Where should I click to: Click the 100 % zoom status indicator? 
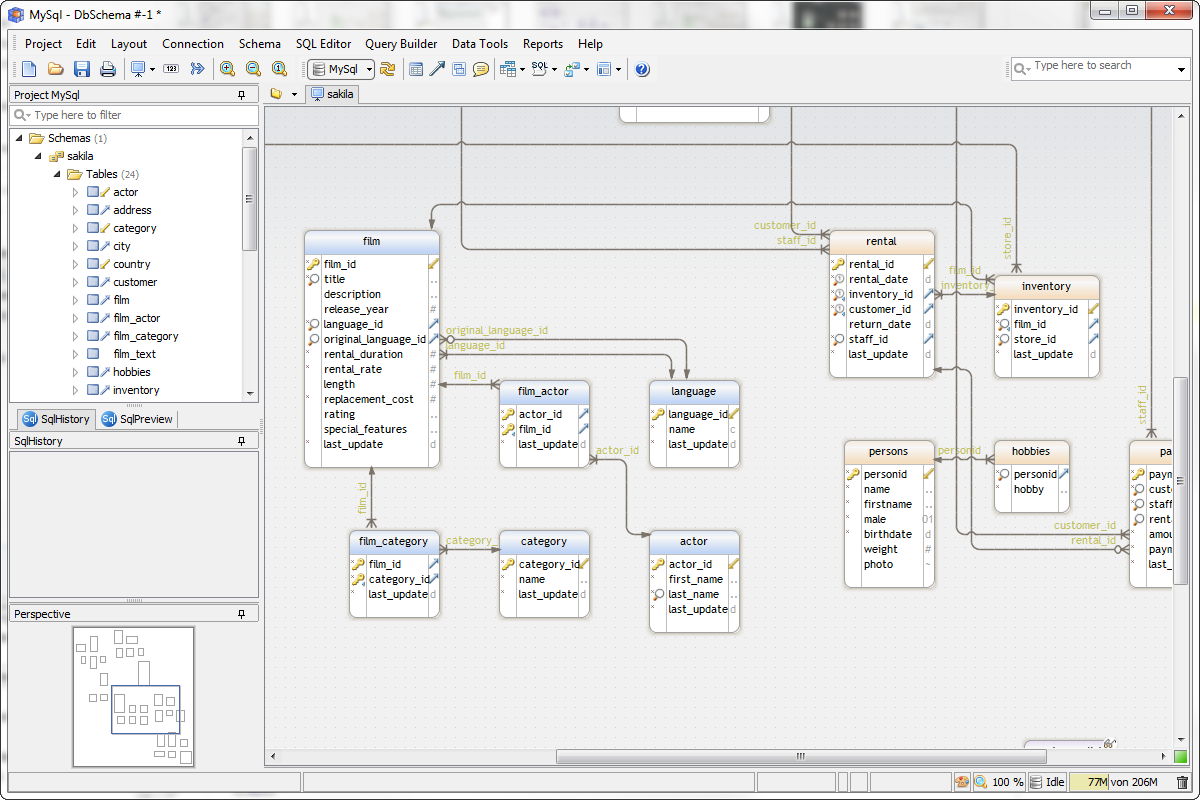[998, 782]
